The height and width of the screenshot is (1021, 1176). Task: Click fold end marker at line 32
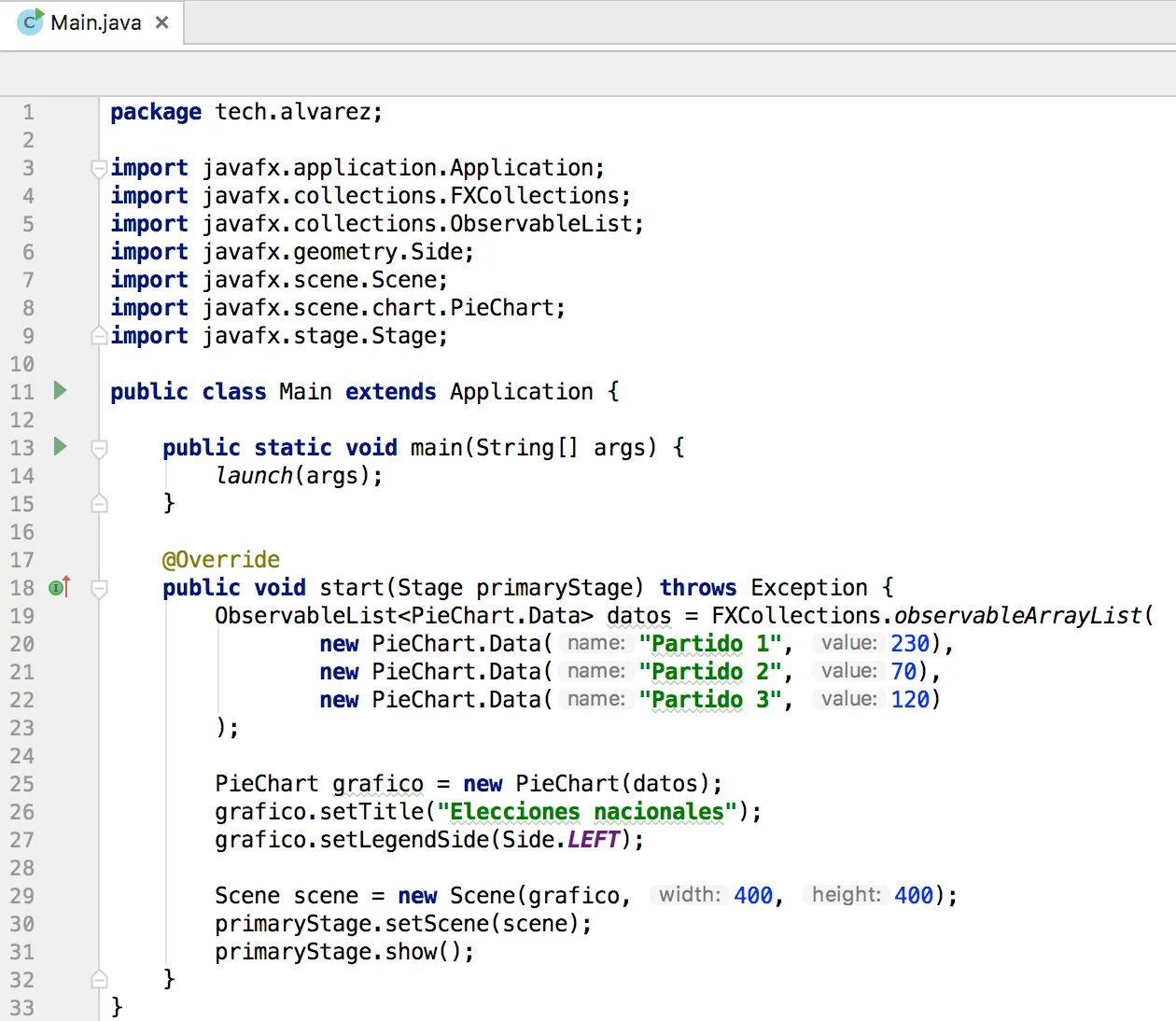tap(99, 979)
